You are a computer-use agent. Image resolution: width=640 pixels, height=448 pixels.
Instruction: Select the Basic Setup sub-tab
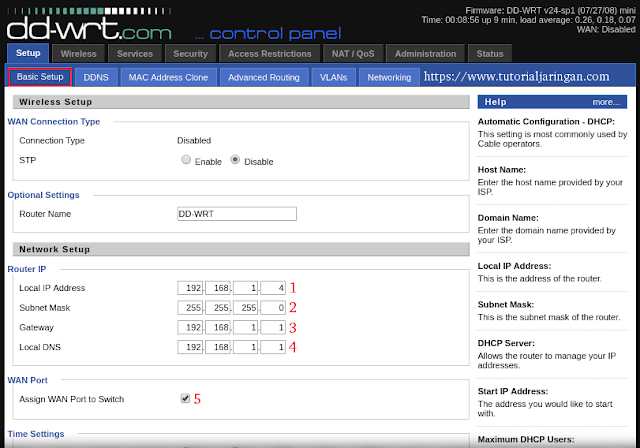[40, 77]
